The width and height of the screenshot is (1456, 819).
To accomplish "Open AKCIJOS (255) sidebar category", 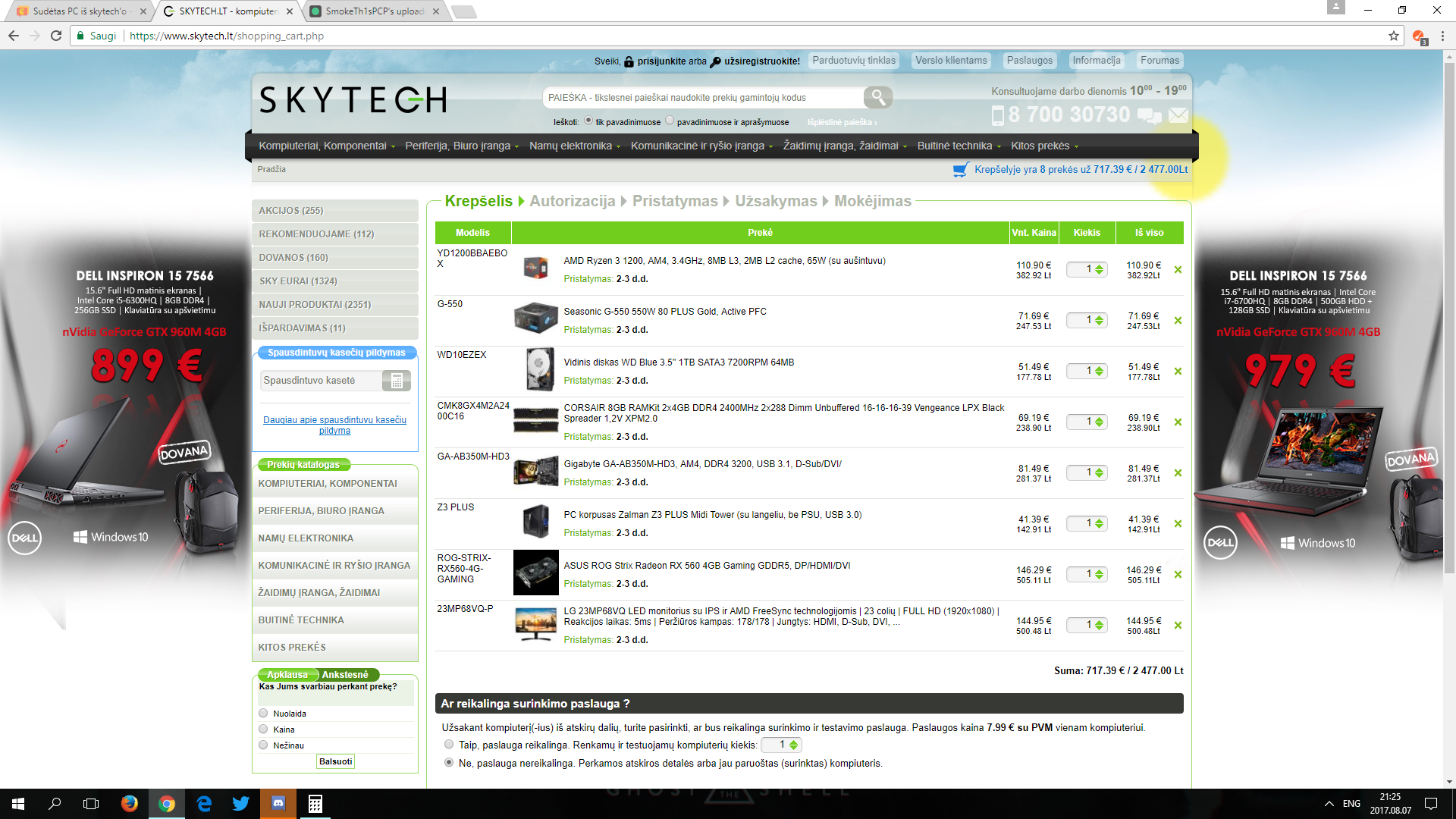I will pos(335,211).
